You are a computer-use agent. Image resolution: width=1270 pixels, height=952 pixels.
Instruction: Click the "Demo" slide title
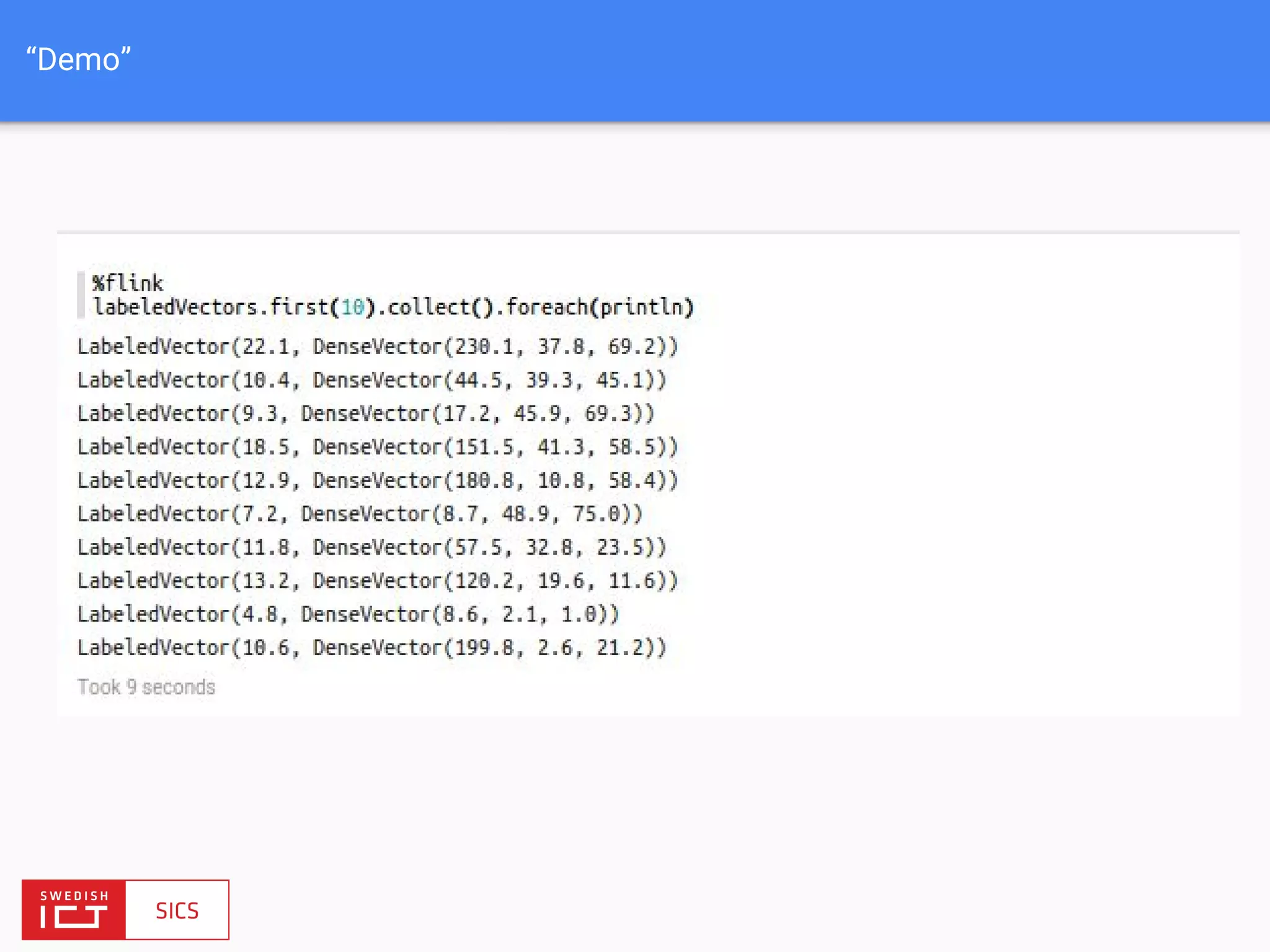click(x=78, y=59)
